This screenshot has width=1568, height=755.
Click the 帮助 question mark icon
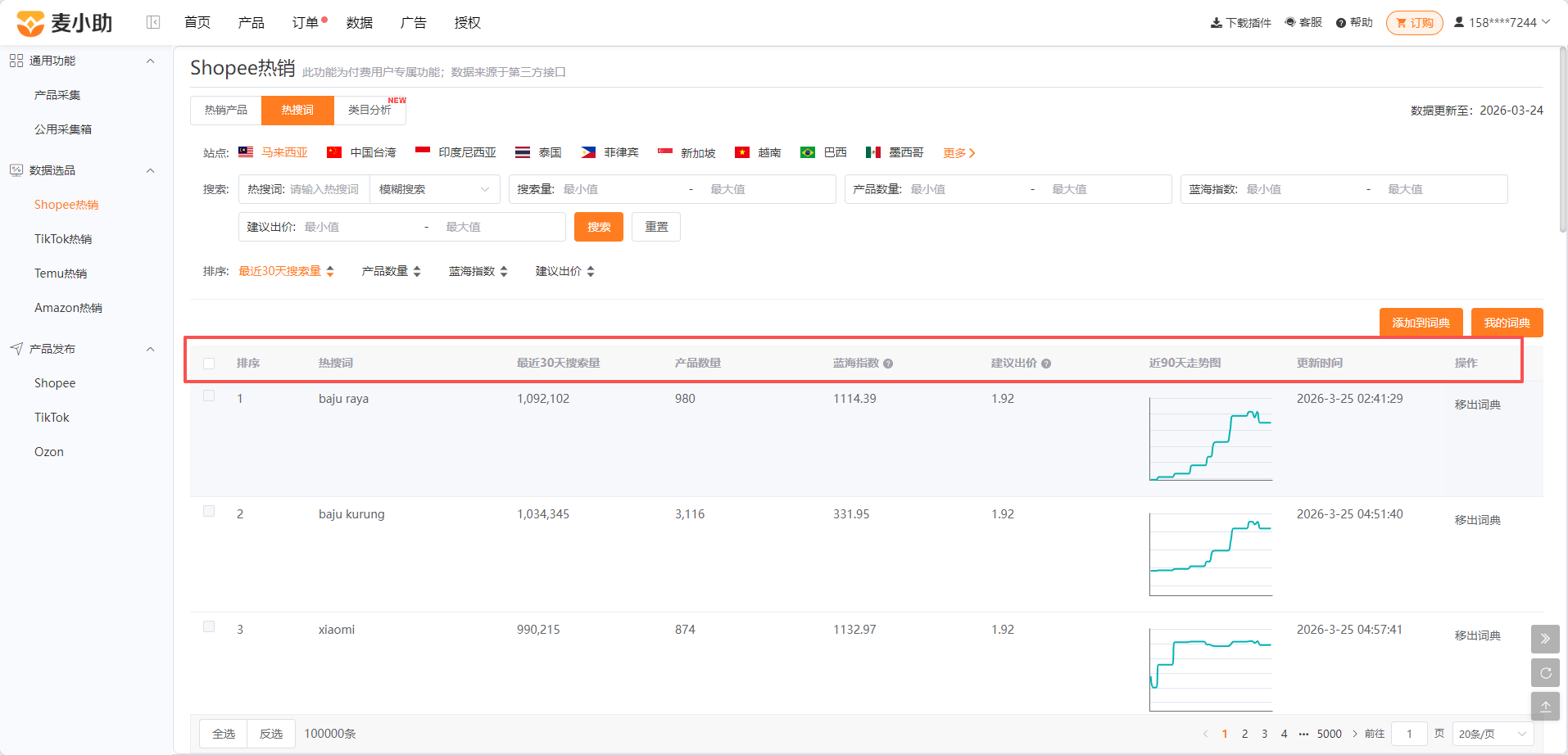click(x=1341, y=23)
